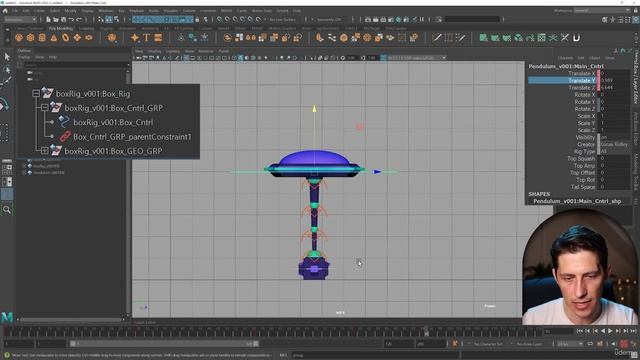640x360 pixels.
Task: Create a polygon cone from the shelf
Action: 53,38
